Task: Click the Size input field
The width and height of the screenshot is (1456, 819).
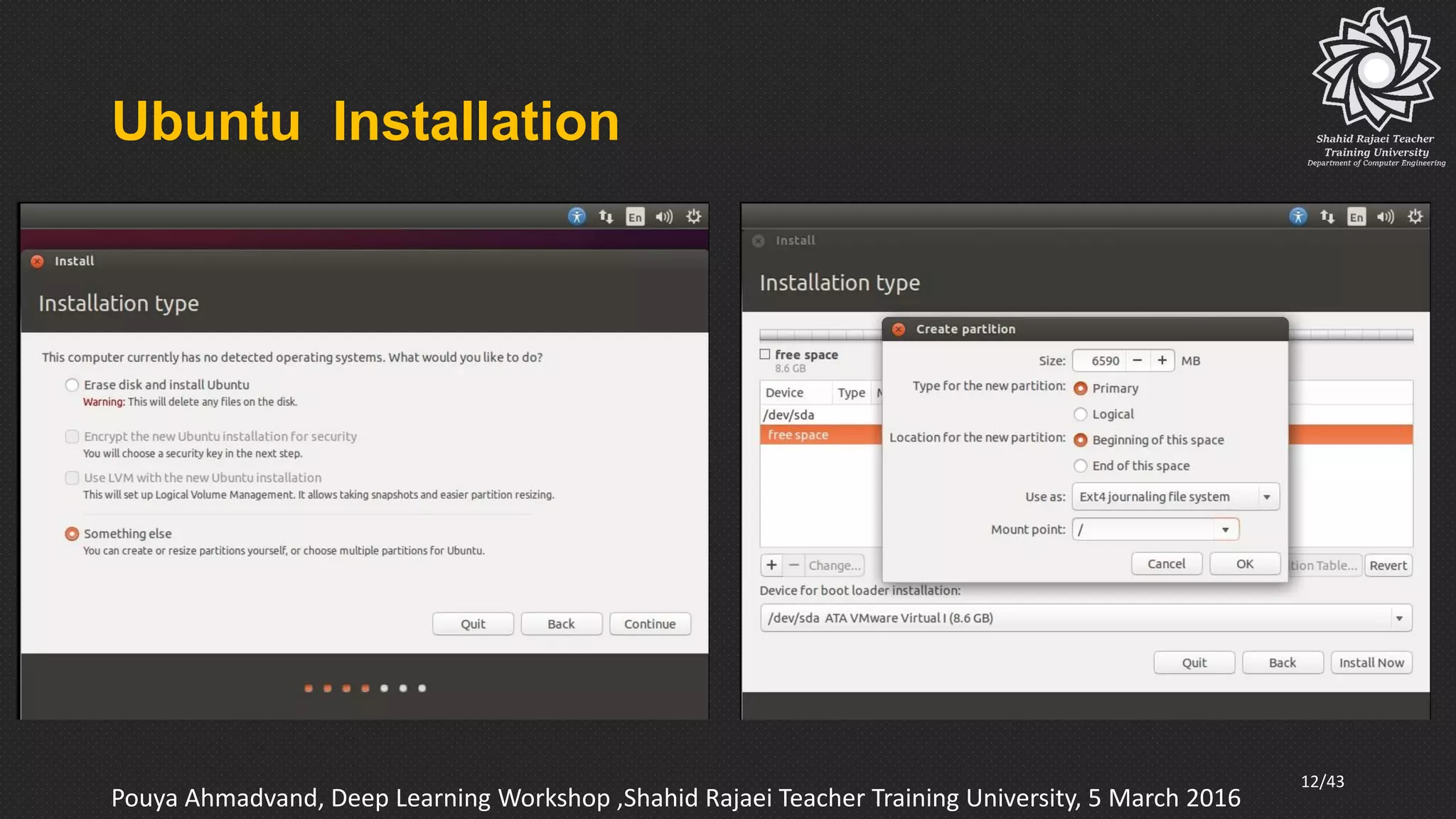Action: [1099, 360]
